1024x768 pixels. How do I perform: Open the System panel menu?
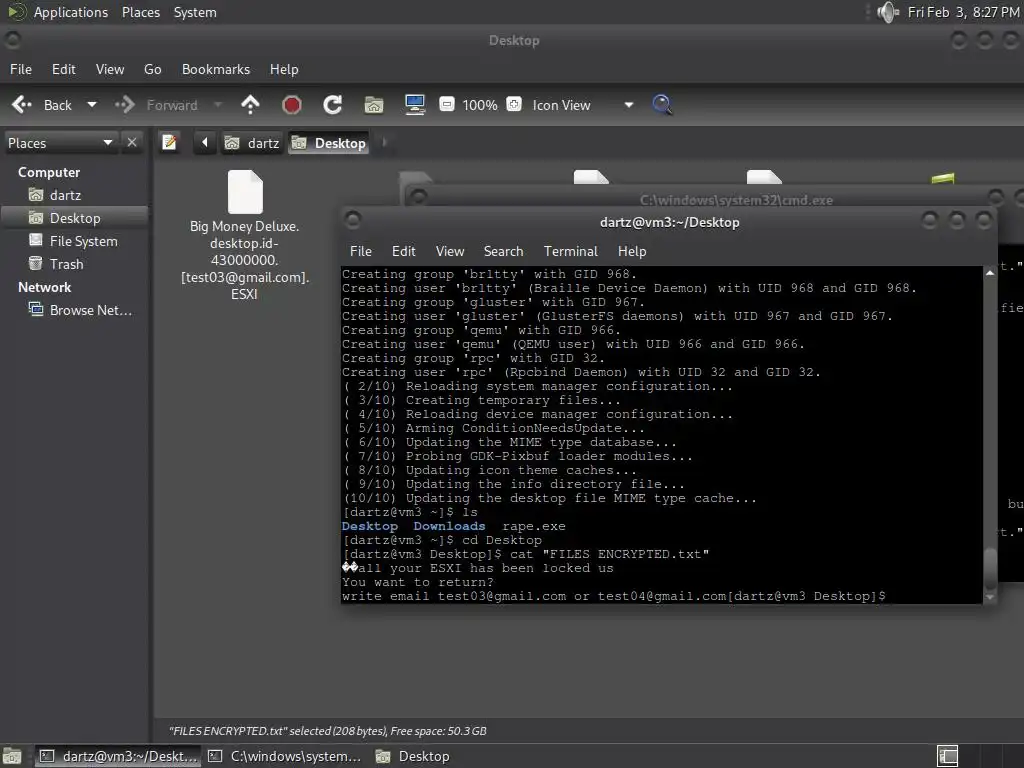point(195,12)
